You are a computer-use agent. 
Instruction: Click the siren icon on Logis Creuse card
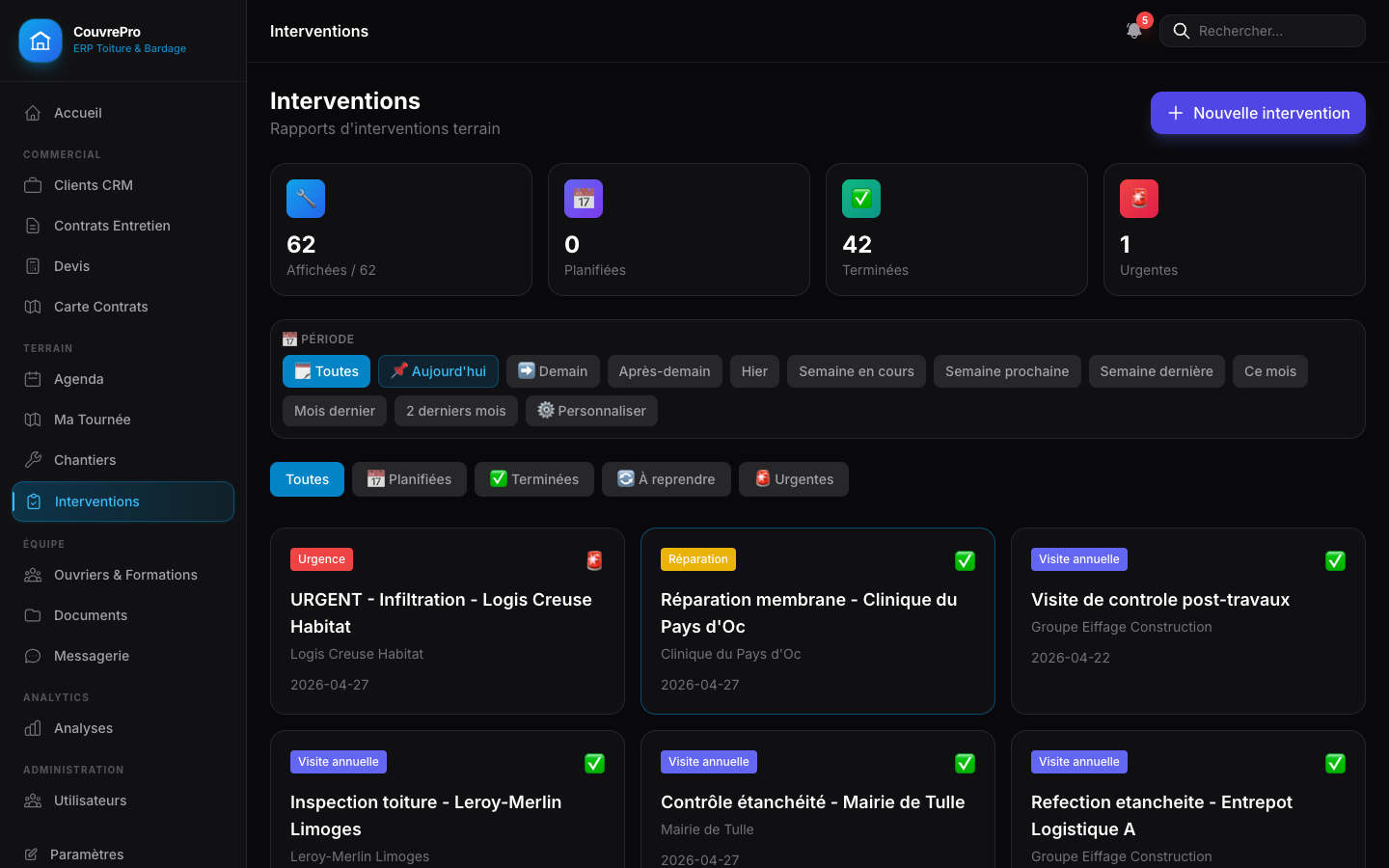(595, 560)
